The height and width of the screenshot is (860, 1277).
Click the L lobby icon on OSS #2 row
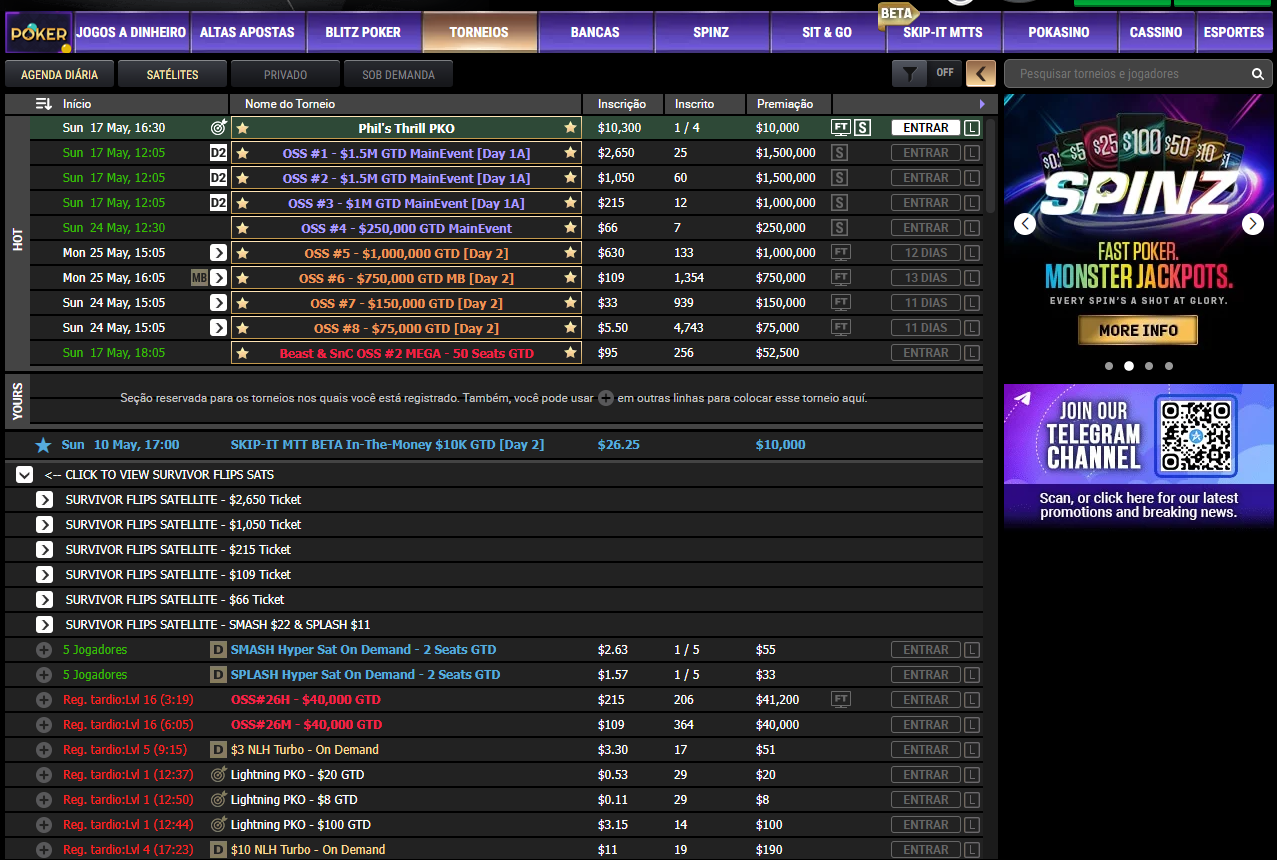pyautogui.click(x=972, y=178)
